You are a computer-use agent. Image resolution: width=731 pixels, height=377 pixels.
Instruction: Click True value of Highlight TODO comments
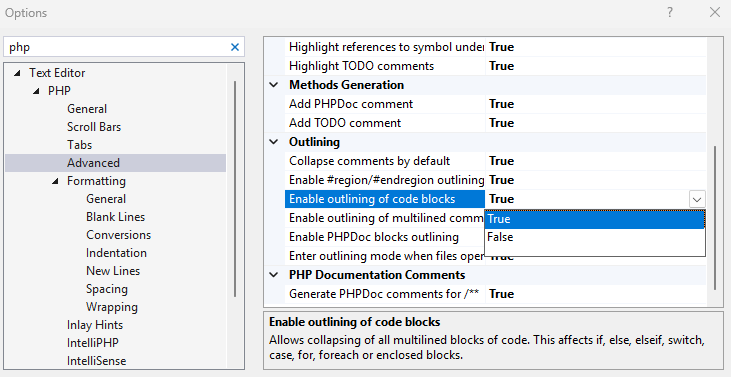501,66
